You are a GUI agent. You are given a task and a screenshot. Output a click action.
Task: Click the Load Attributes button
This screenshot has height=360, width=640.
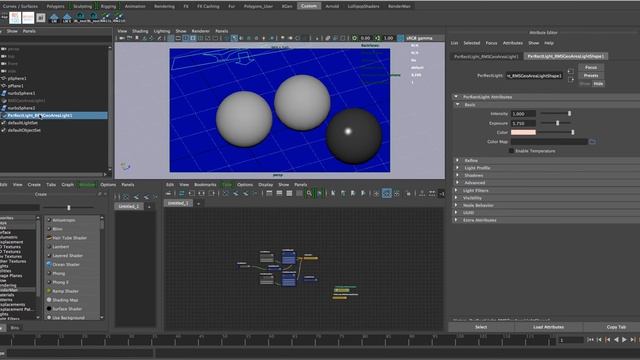click(548, 327)
